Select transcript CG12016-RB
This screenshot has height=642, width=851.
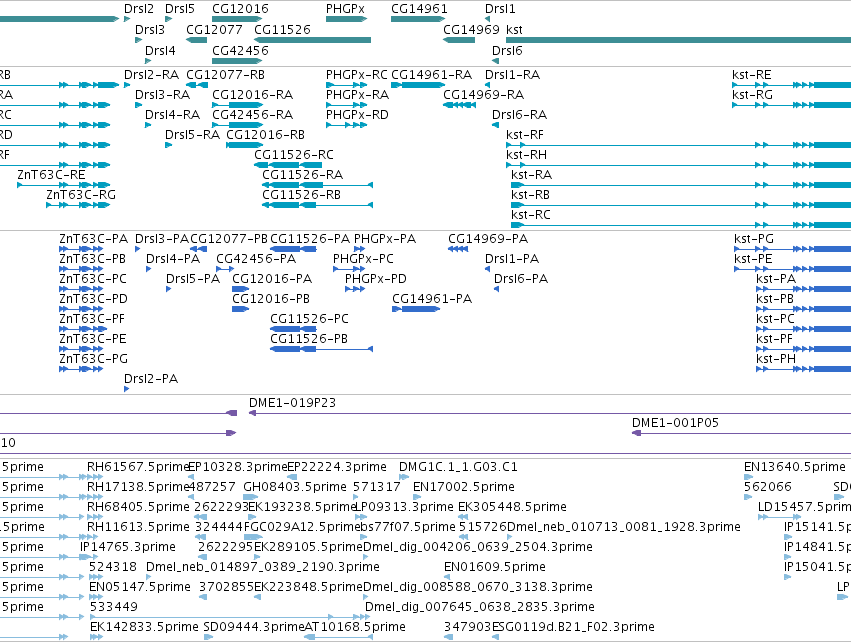click(265, 135)
